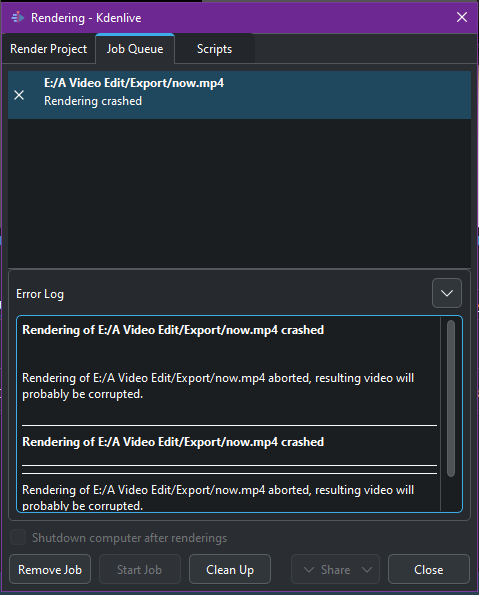Click inside the Error Log text area
The height and width of the screenshot is (595, 479).
point(228,414)
